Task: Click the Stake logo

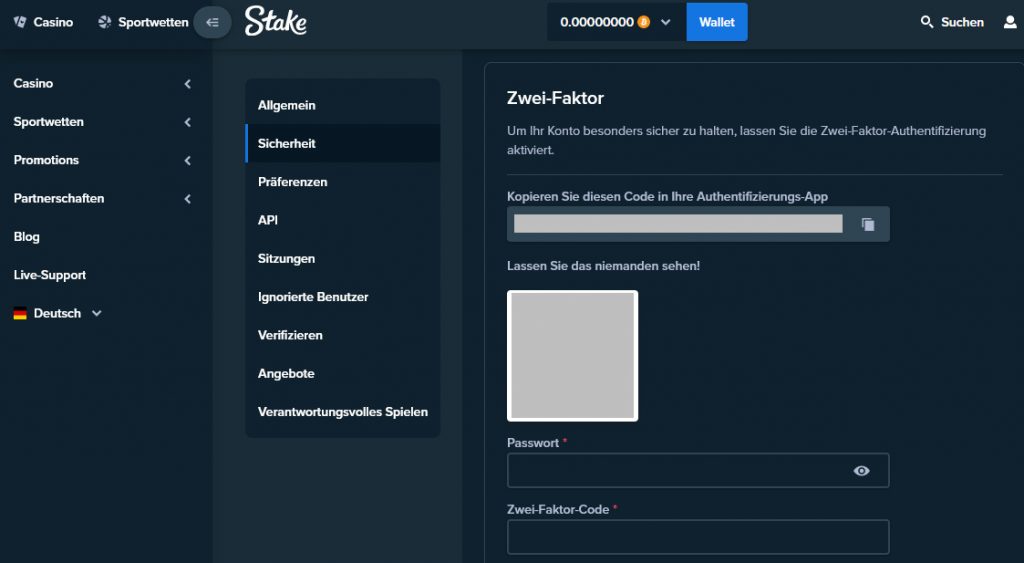Action: [x=276, y=22]
